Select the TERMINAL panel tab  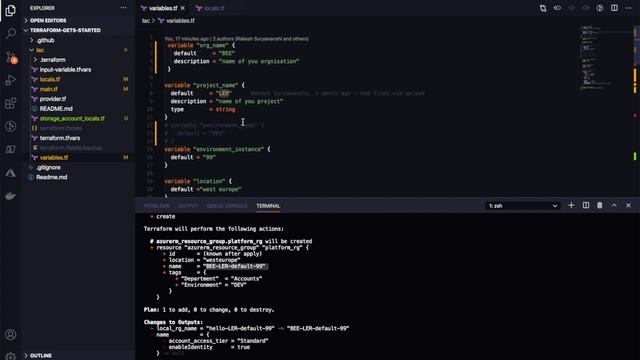268,206
